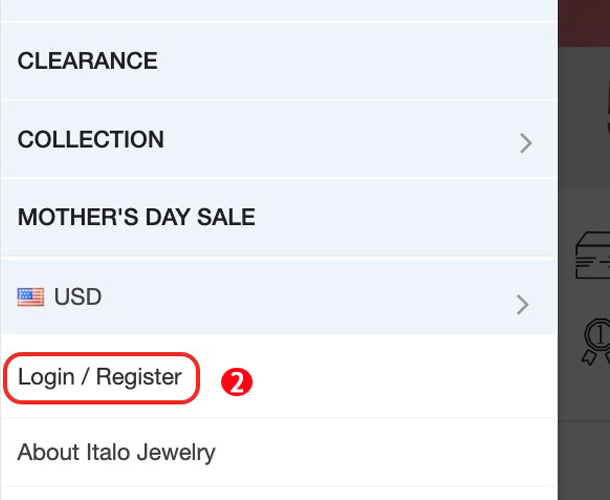Open the CLEARANCE menu item
This screenshot has height=500, width=610.
tap(87, 61)
